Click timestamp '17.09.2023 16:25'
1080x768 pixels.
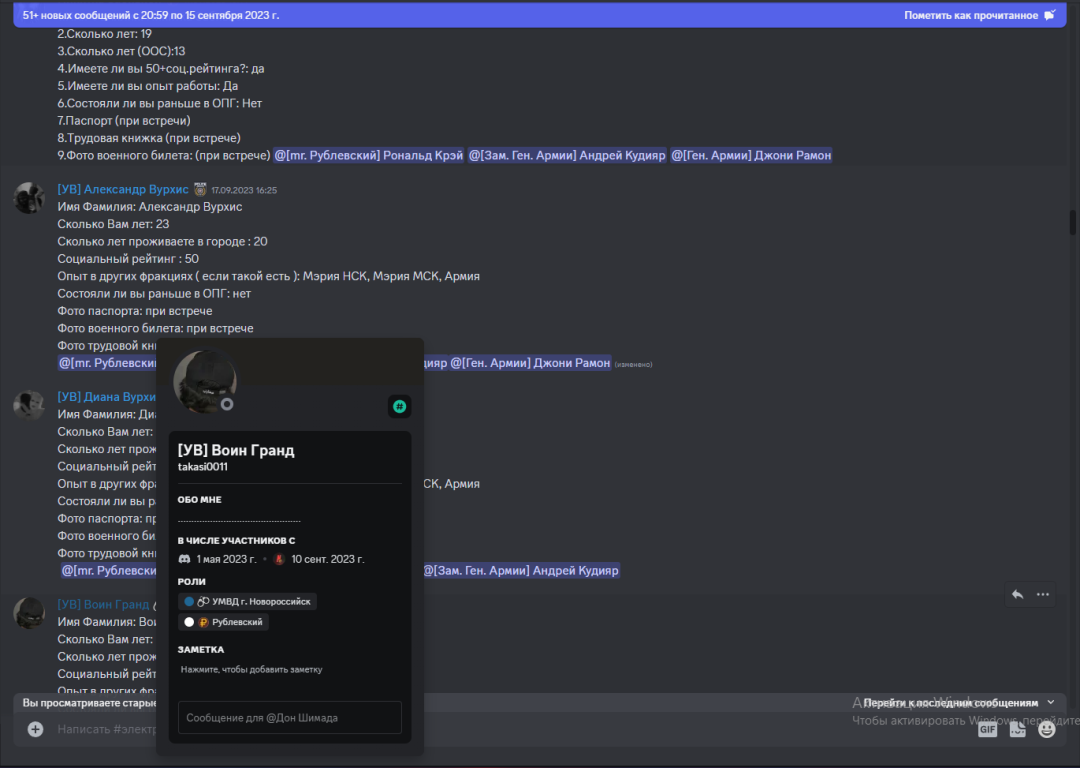[x=244, y=190]
